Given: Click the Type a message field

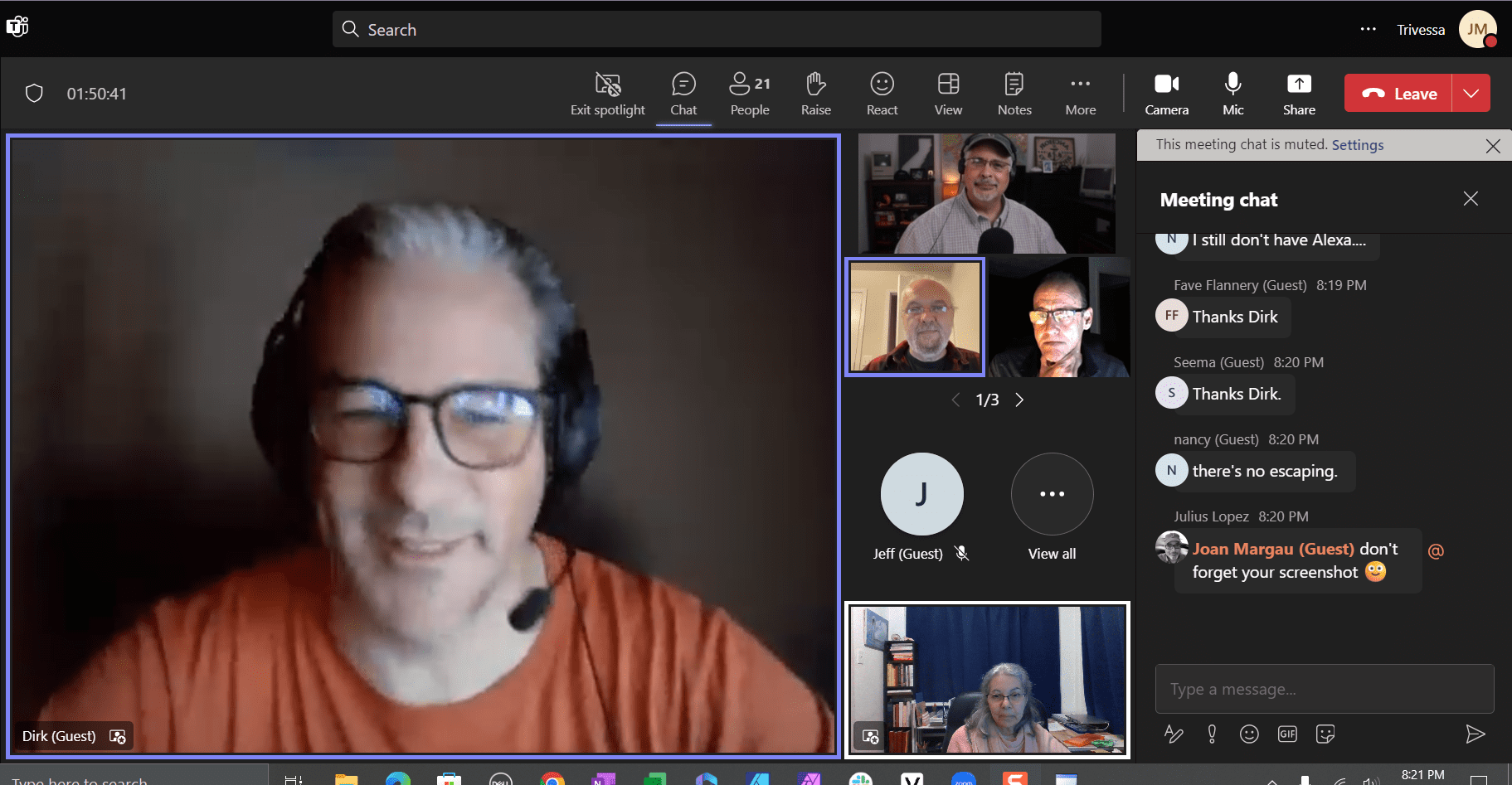Looking at the screenshot, I should (1324, 689).
